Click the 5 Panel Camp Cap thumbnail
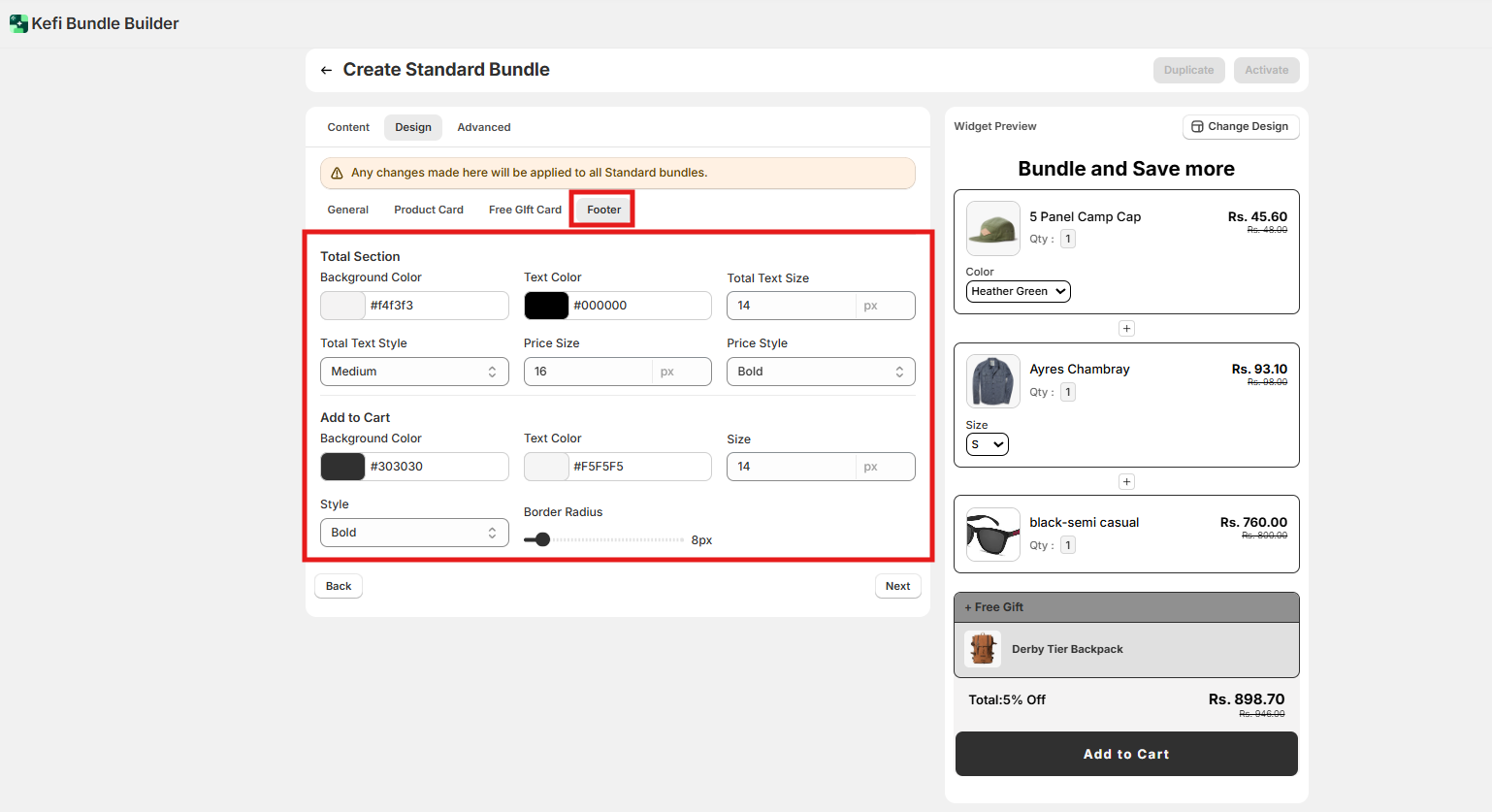Image resolution: width=1492 pixels, height=812 pixels. (x=992, y=228)
